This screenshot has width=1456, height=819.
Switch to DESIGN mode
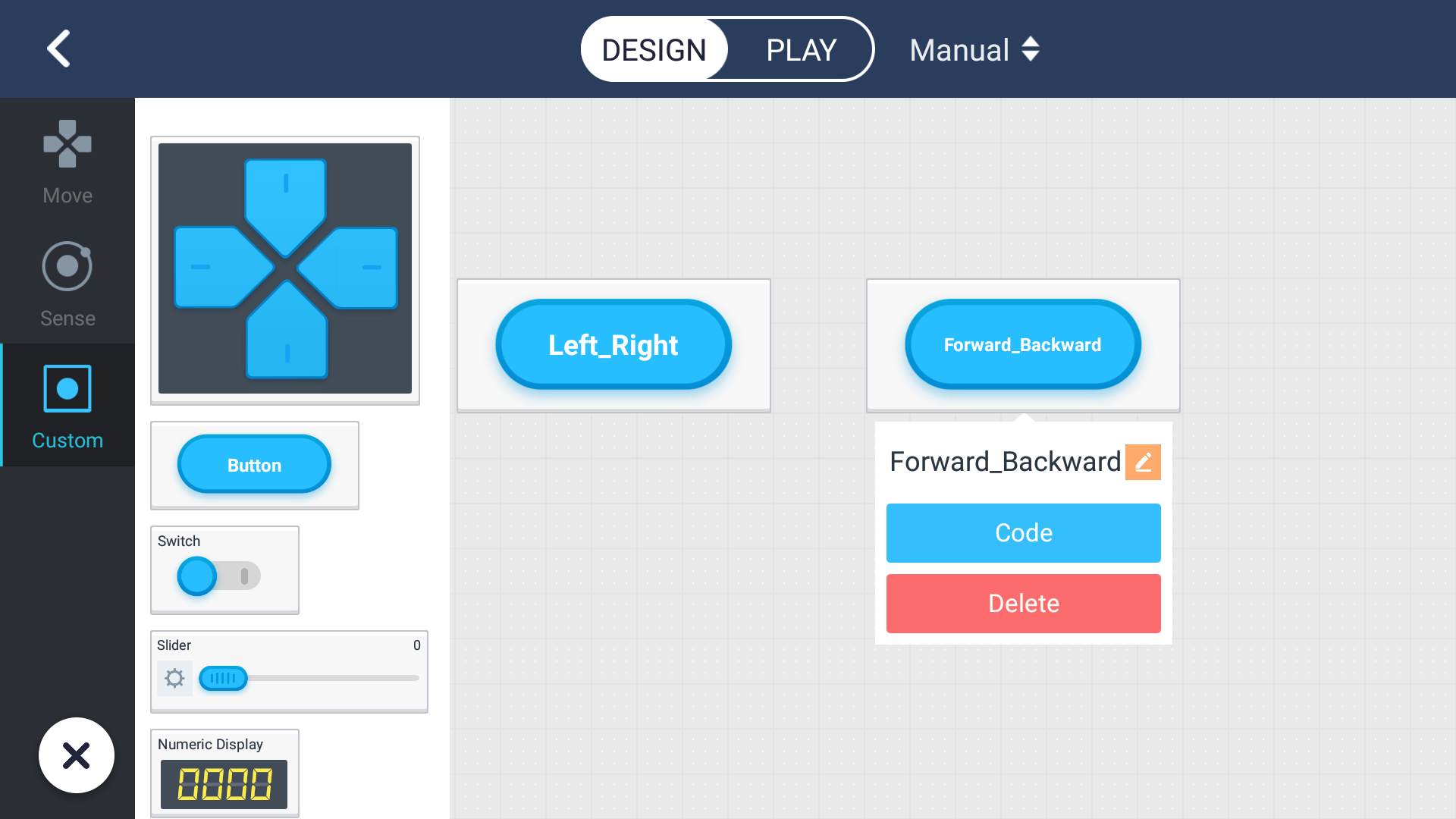click(x=654, y=50)
